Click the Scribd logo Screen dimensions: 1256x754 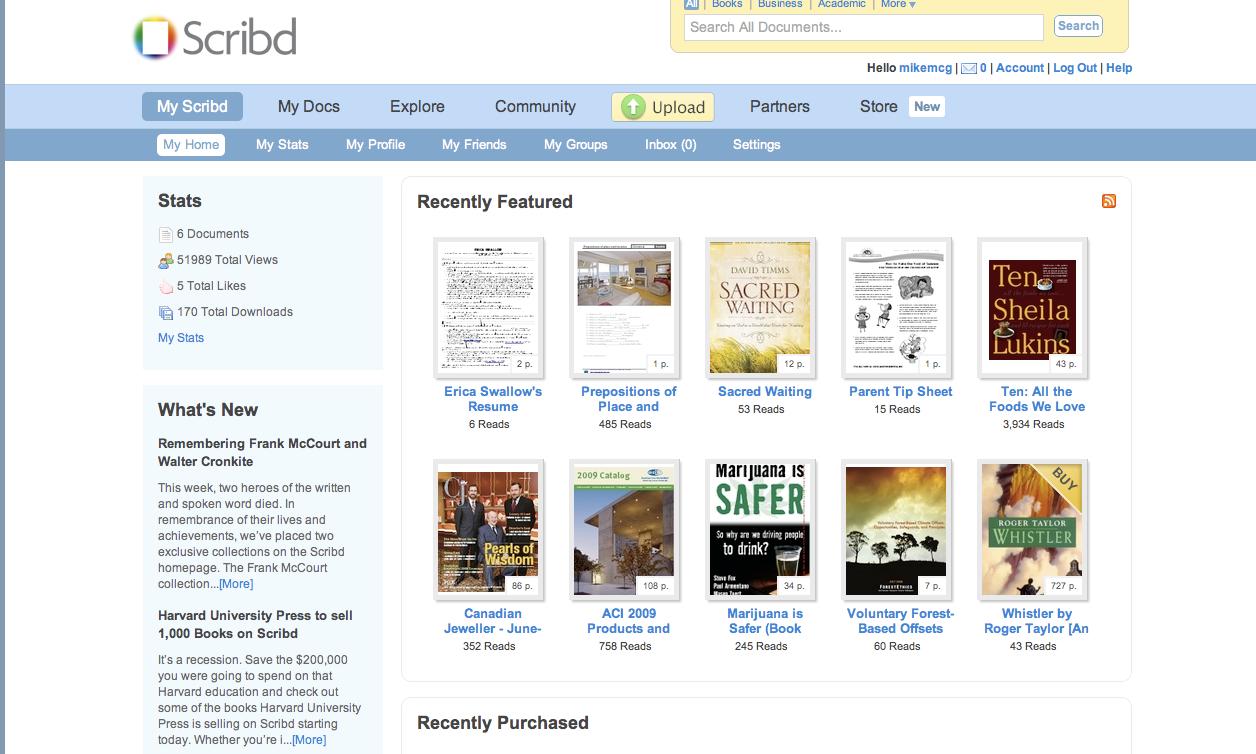point(213,38)
